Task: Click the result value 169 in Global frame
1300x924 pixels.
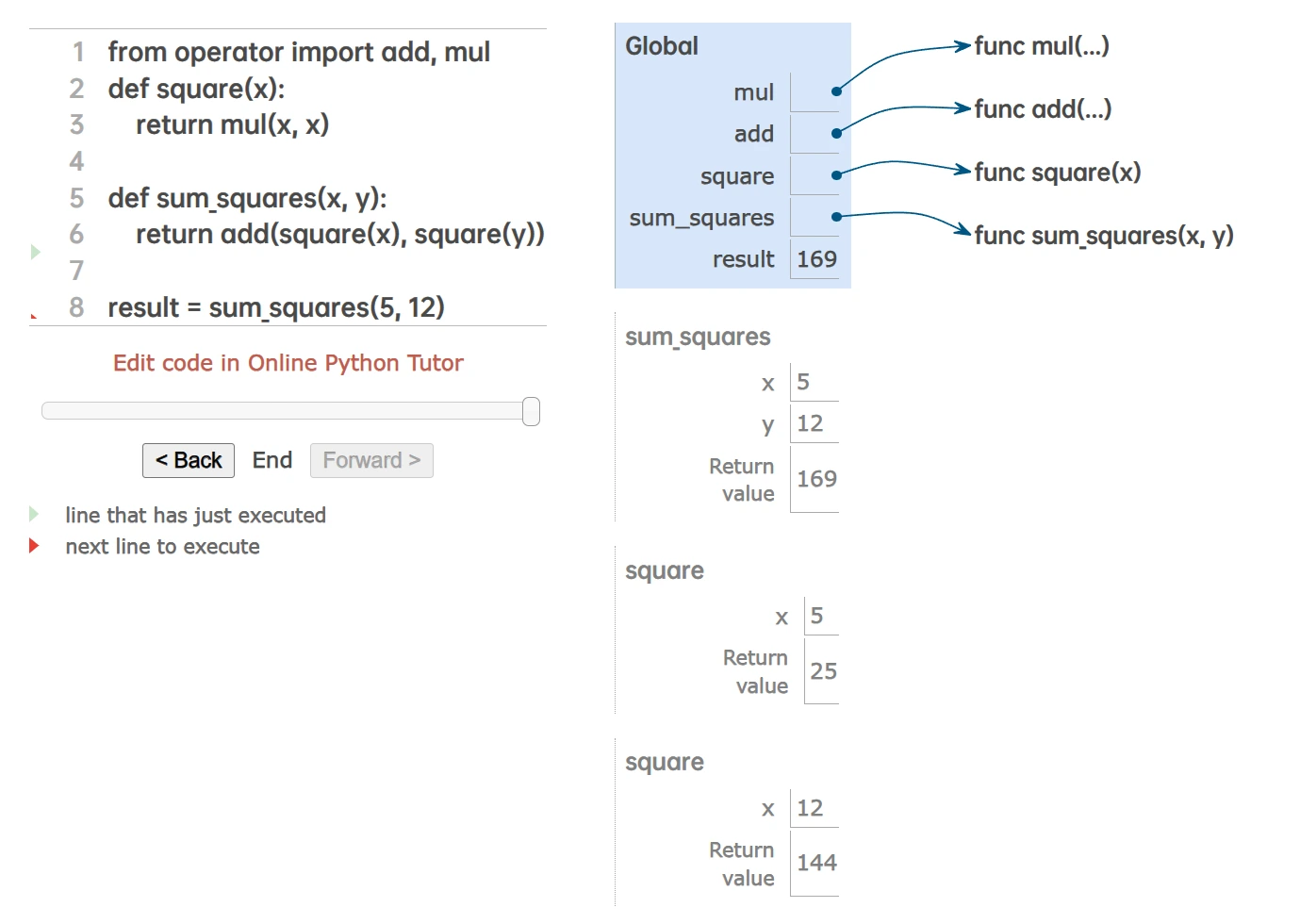Action: (x=816, y=259)
